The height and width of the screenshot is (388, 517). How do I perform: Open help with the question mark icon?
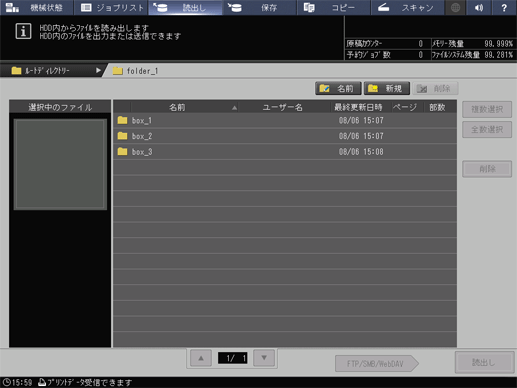pos(504,7)
